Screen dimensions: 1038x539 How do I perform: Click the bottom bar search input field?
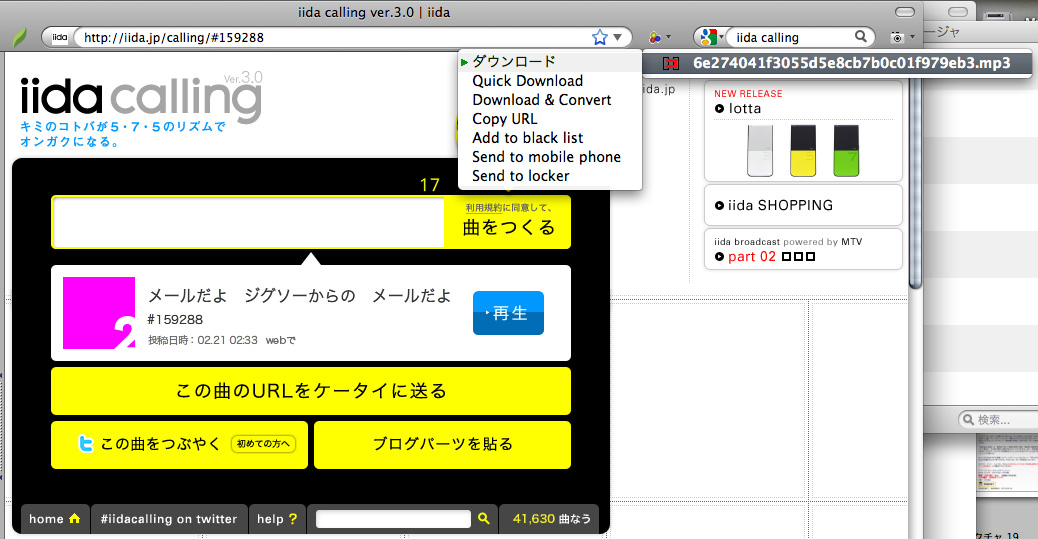pyautogui.click(x=393, y=519)
